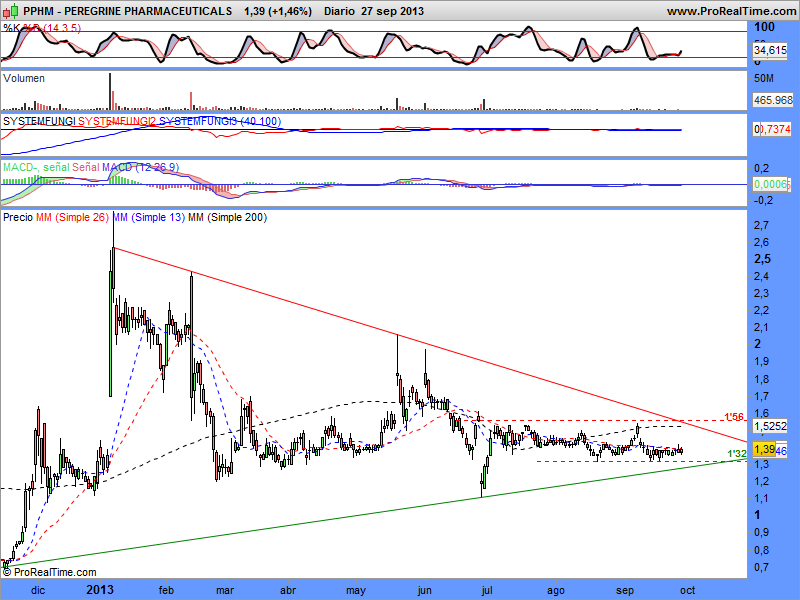Select the SYSTEMFUNGI value 0,7374
This screenshot has height=600, width=800.
(772, 130)
